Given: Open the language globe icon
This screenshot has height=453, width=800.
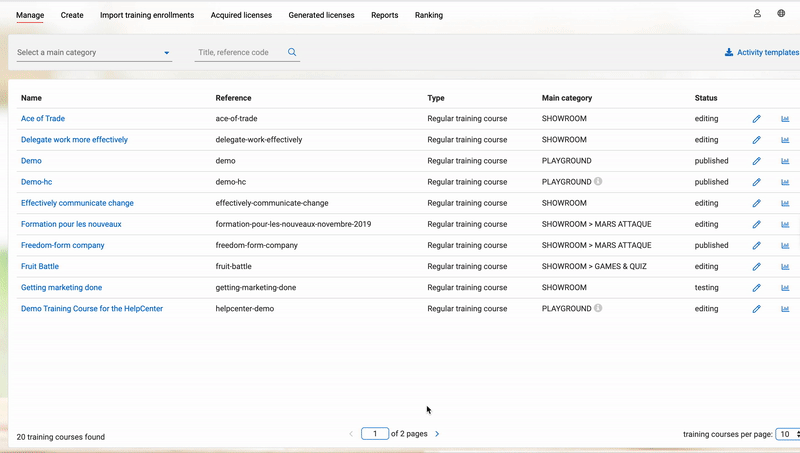Looking at the screenshot, I should pos(781,13).
